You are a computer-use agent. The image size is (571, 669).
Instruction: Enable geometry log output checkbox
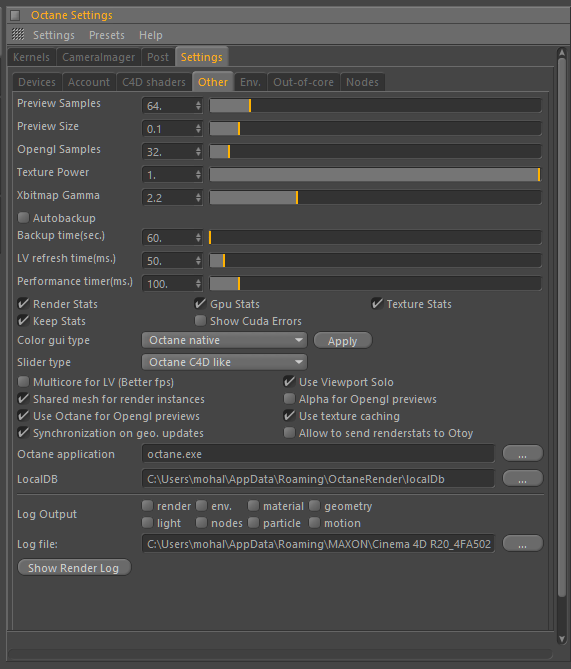(x=315, y=506)
